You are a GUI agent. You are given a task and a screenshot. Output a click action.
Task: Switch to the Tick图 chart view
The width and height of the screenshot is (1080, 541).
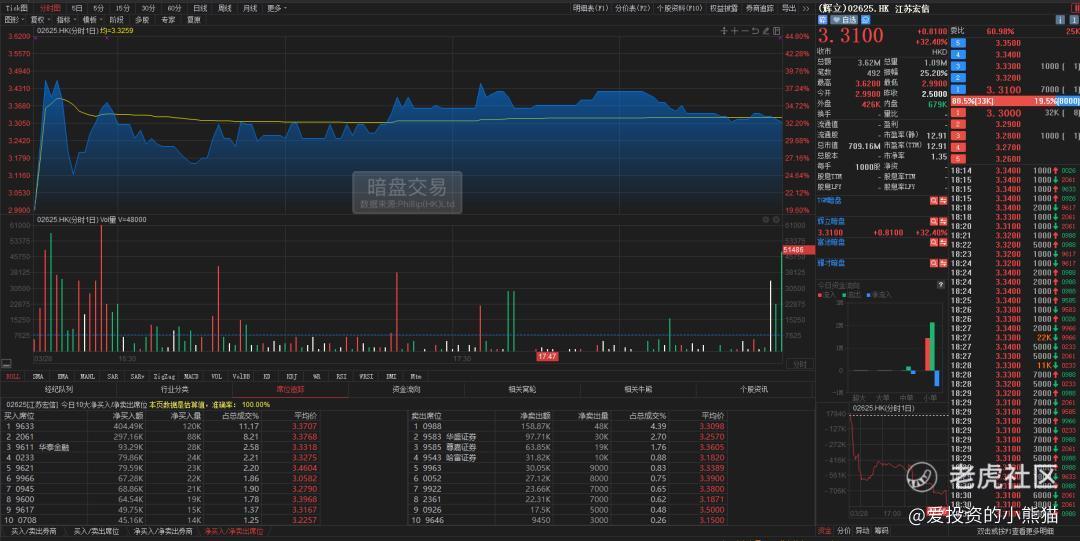[x=16, y=8]
